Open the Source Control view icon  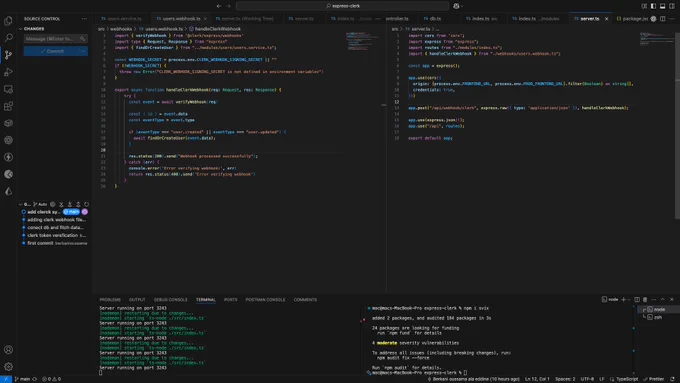8,55
